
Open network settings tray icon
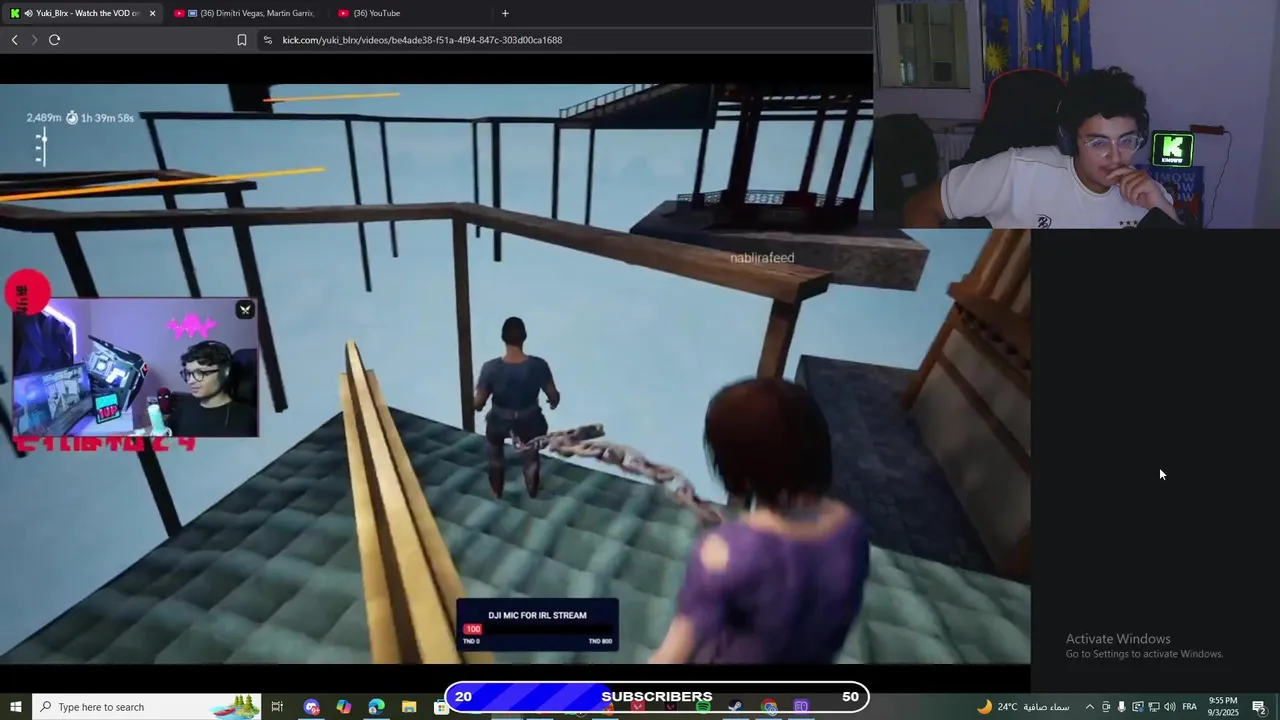click(x=1153, y=707)
